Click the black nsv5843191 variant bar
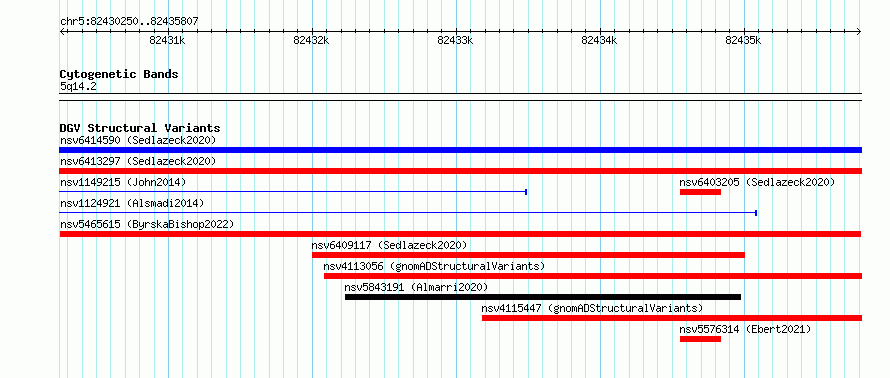 click(x=543, y=297)
